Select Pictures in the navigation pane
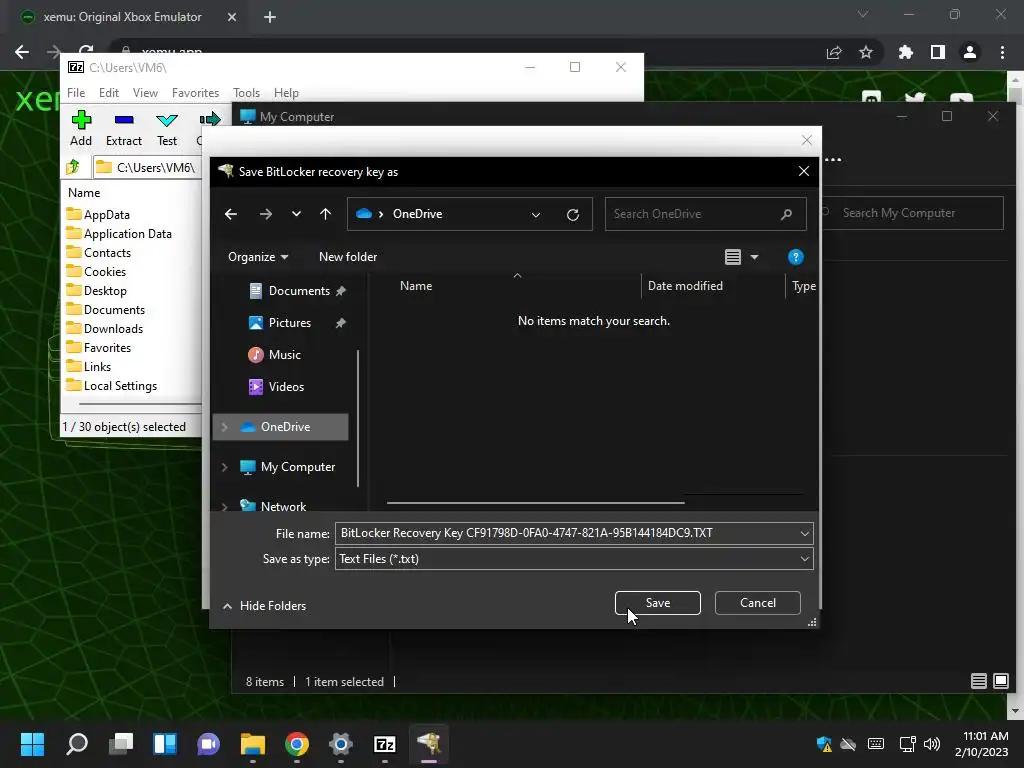 click(290, 323)
